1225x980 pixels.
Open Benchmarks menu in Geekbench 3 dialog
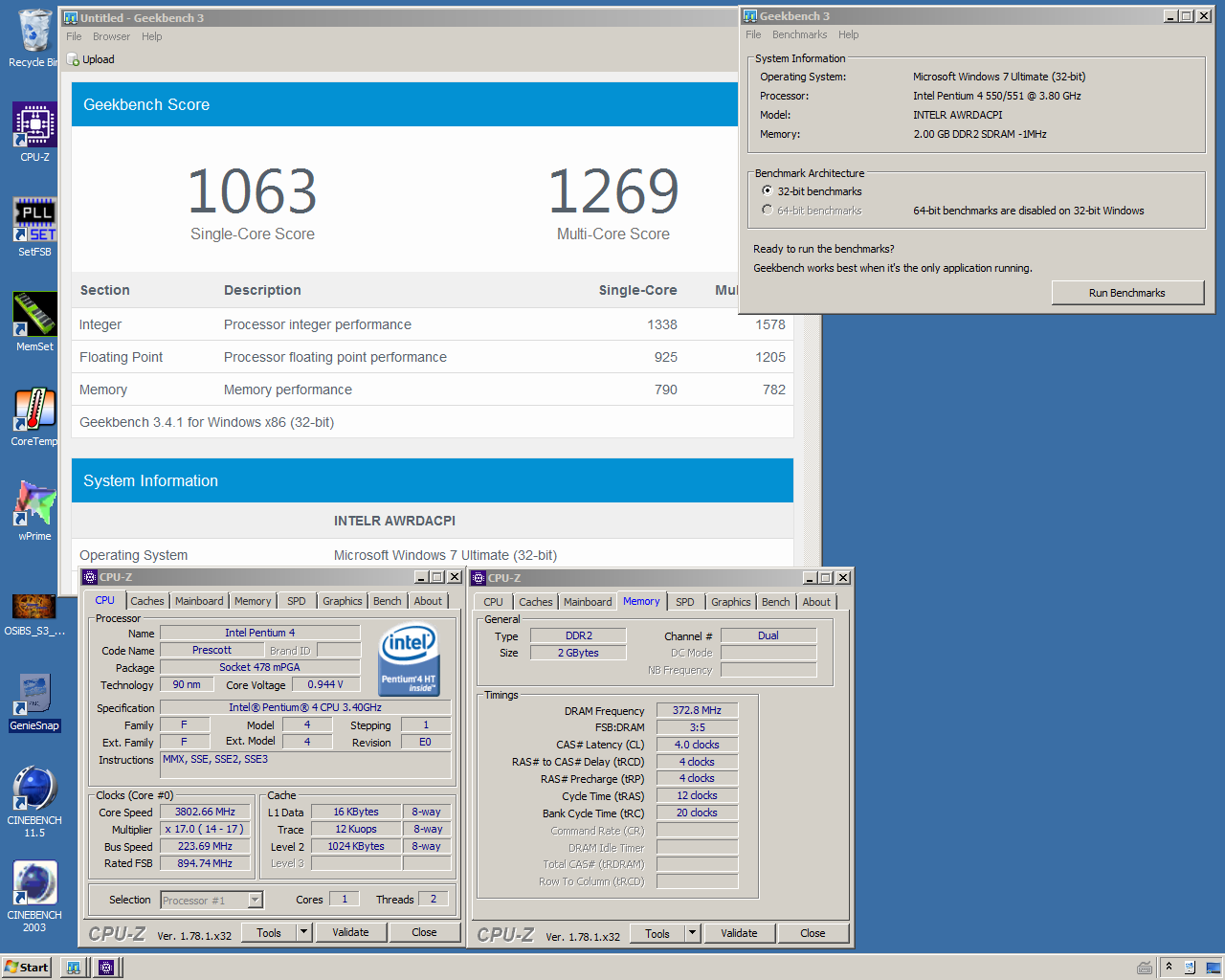click(x=800, y=34)
